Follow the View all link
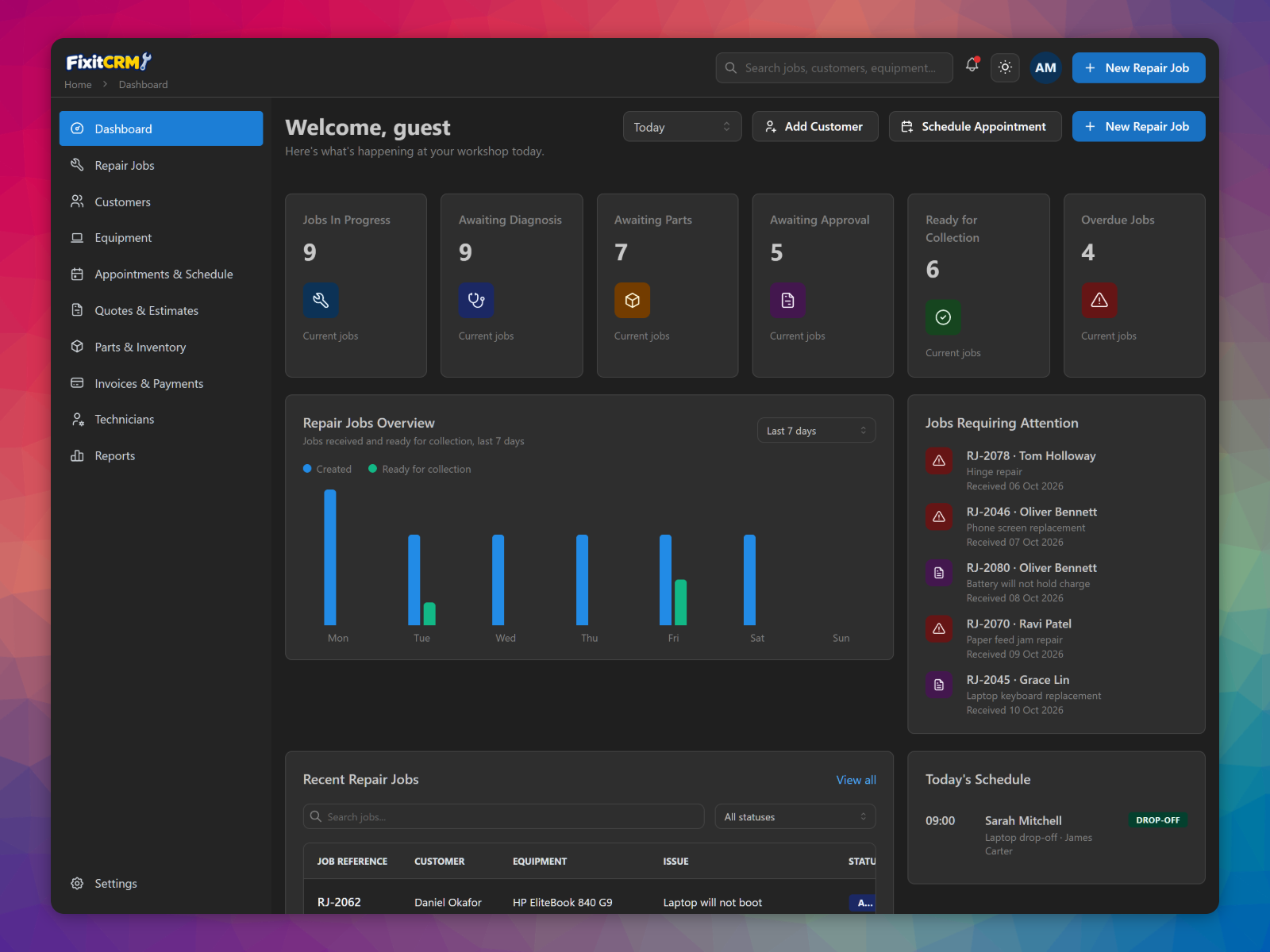The image size is (1270, 952). [x=856, y=780]
